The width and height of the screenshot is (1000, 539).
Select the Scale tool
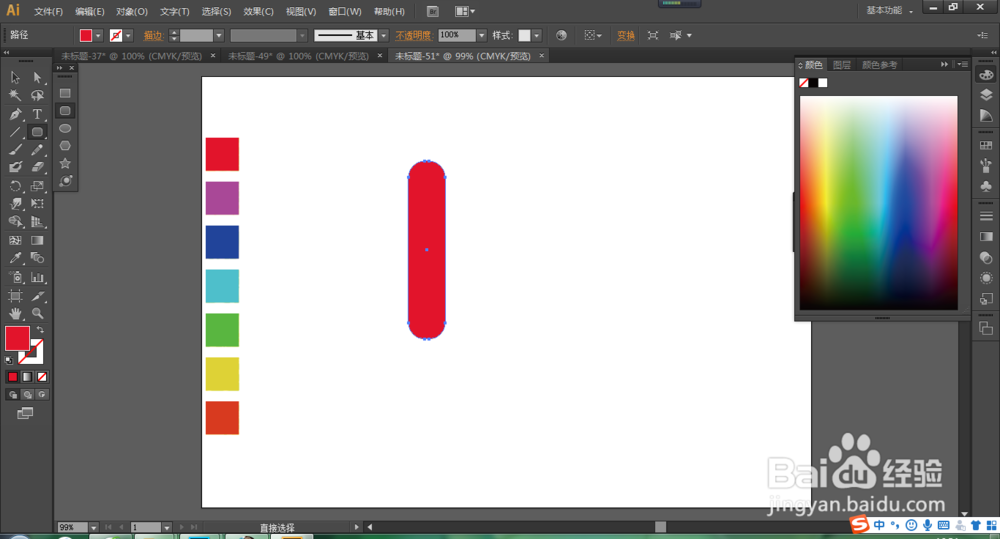point(37,186)
